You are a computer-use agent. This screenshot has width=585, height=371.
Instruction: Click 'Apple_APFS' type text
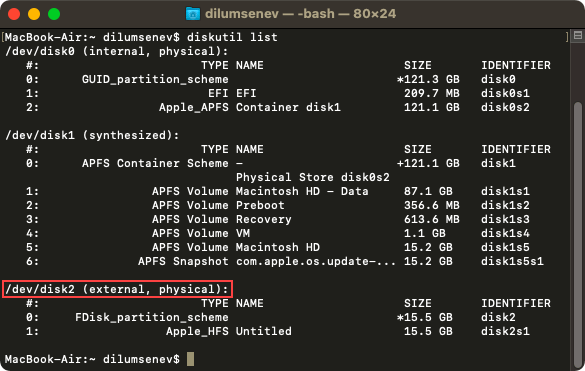pos(194,107)
